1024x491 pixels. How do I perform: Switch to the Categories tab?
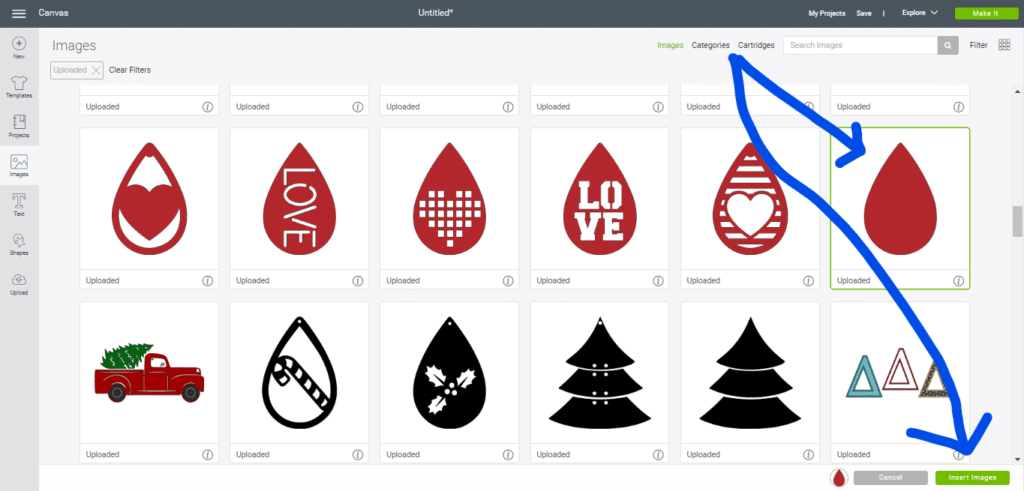pos(710,45)
